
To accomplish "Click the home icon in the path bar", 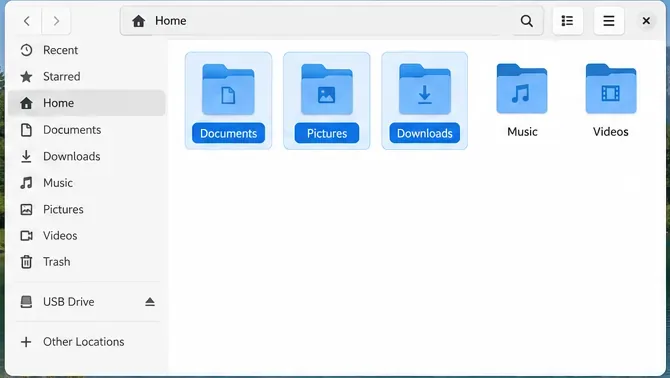I will 138,21.
